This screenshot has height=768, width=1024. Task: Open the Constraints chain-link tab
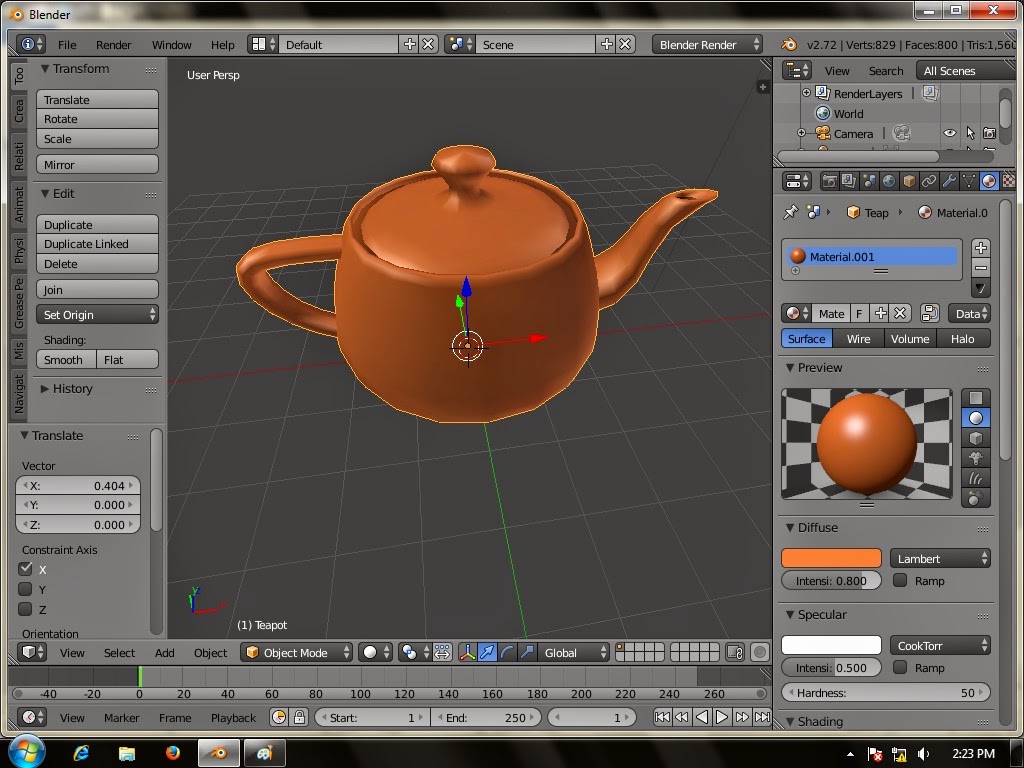[x=929, y=181]
